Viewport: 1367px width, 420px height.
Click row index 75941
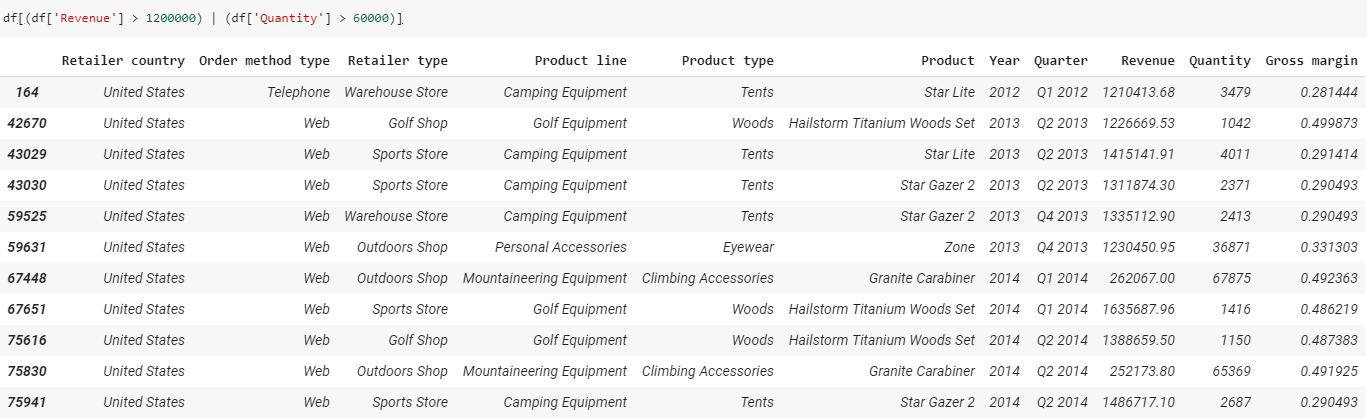coord(26,402)
